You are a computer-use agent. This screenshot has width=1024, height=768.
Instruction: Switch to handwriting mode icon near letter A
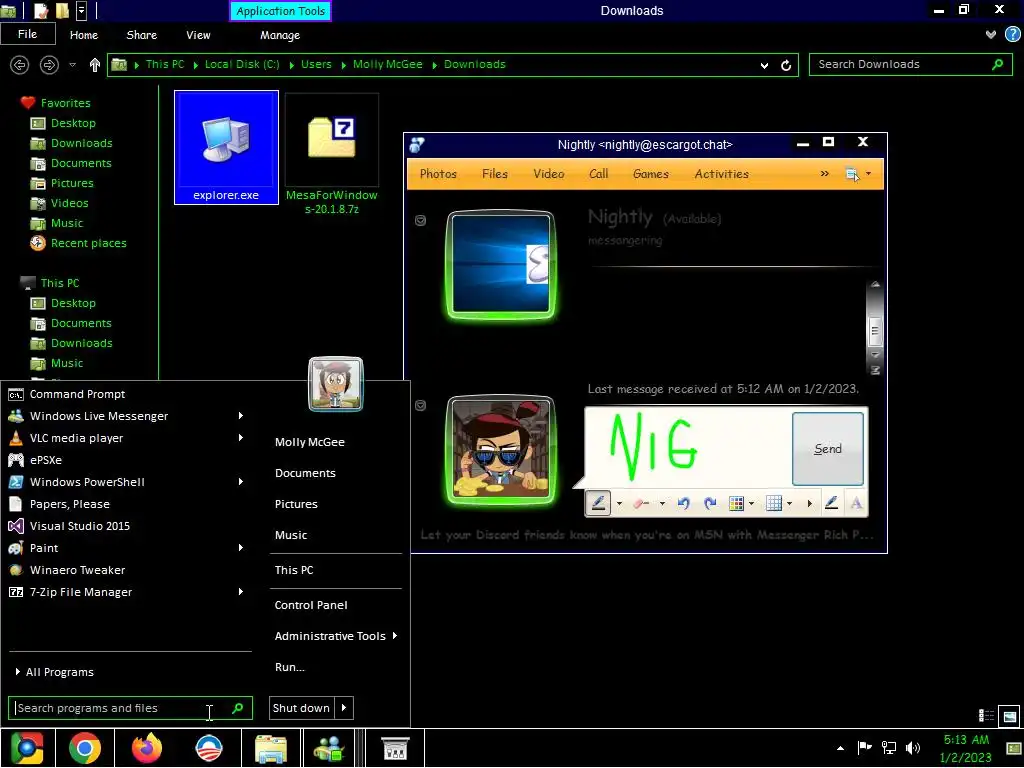click(831, 503)
